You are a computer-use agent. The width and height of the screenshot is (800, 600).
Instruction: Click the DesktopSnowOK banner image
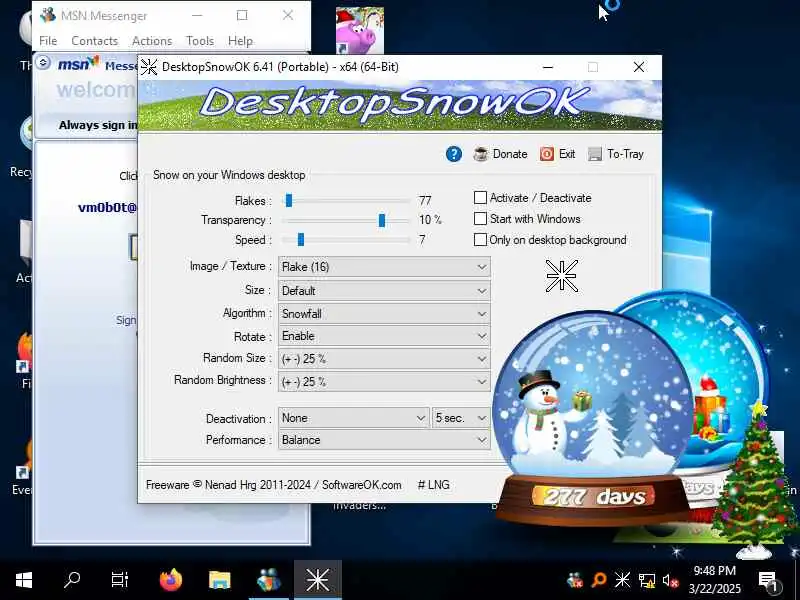[x=400, y=105]
